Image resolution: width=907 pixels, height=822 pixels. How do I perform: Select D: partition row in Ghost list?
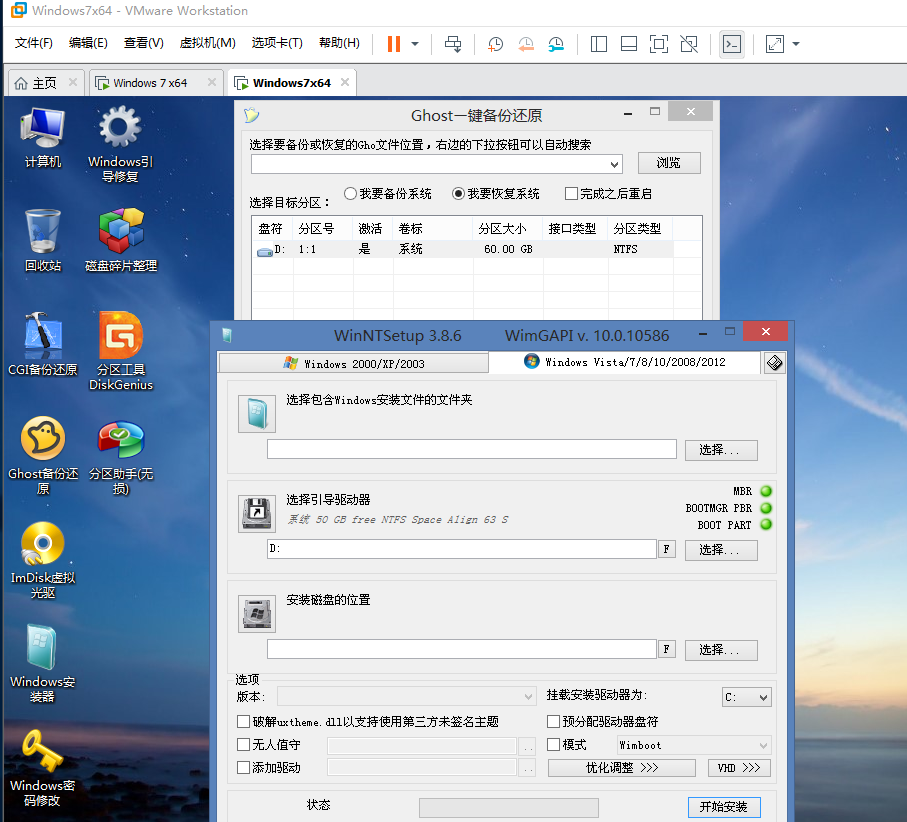(463, 249)
